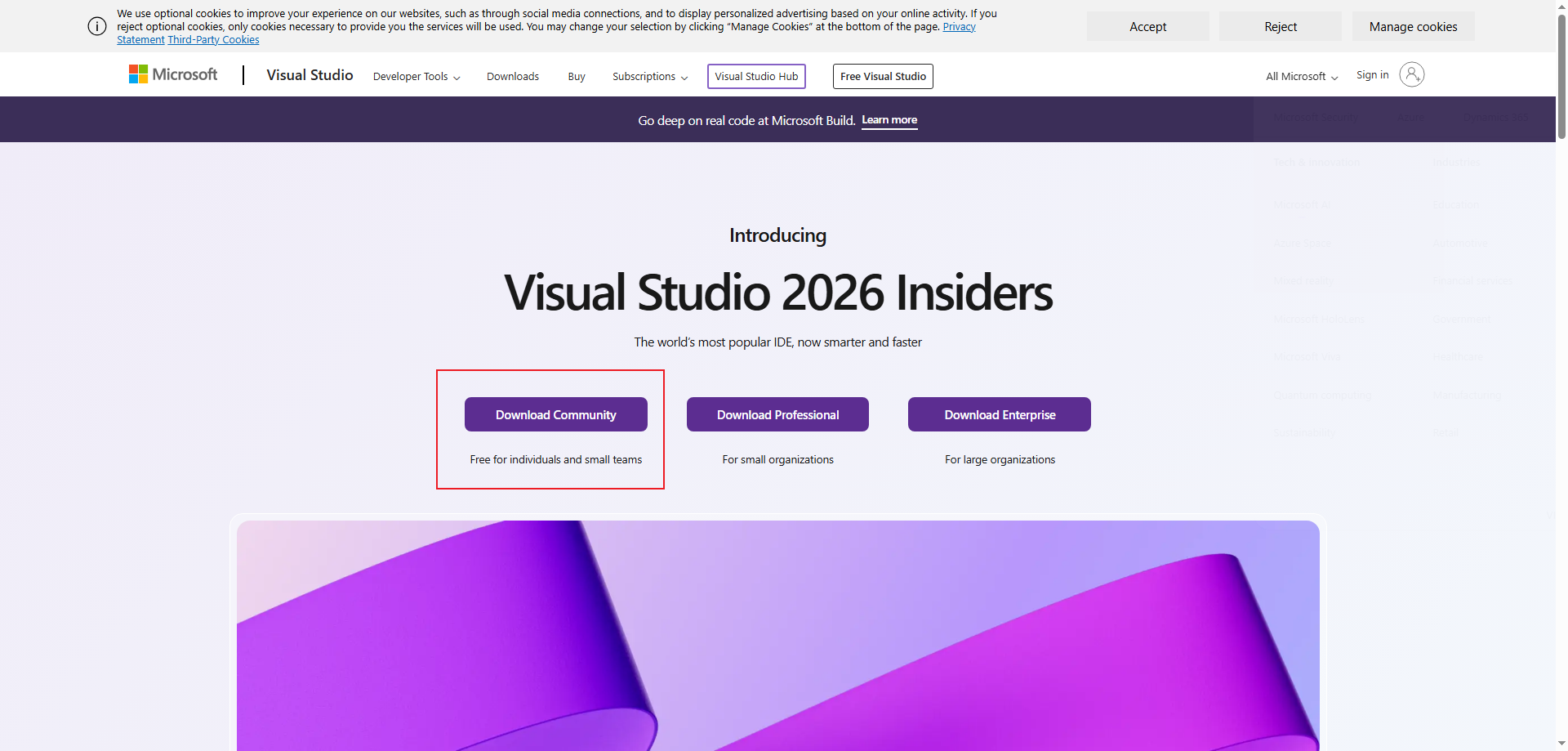The width and height of the screenshot is (1568, 751).
Task: Click the 'world's most popular IDE' tagline
Action: point(777,342)
